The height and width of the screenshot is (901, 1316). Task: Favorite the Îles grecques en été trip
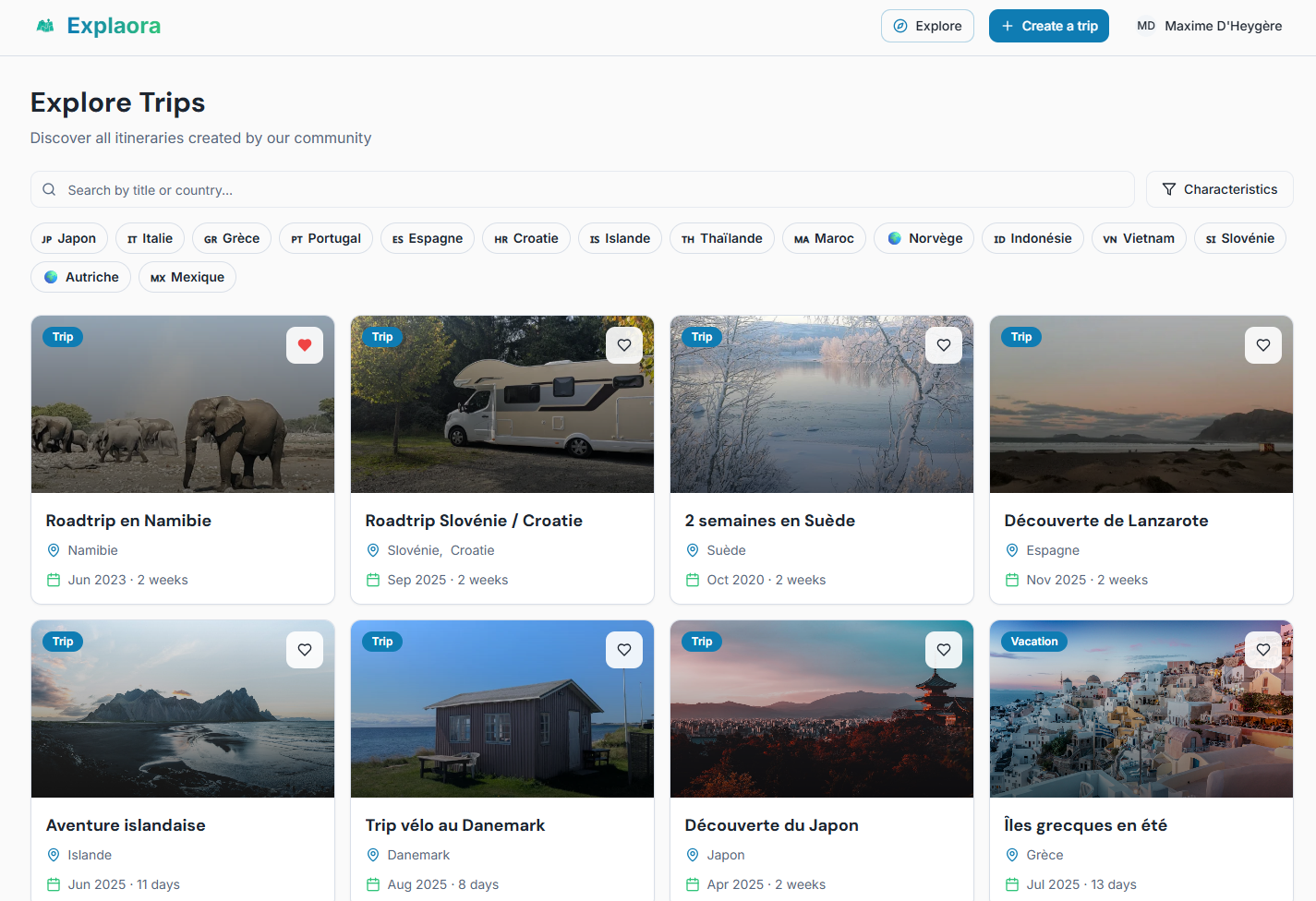click(x=1262, y=649)
